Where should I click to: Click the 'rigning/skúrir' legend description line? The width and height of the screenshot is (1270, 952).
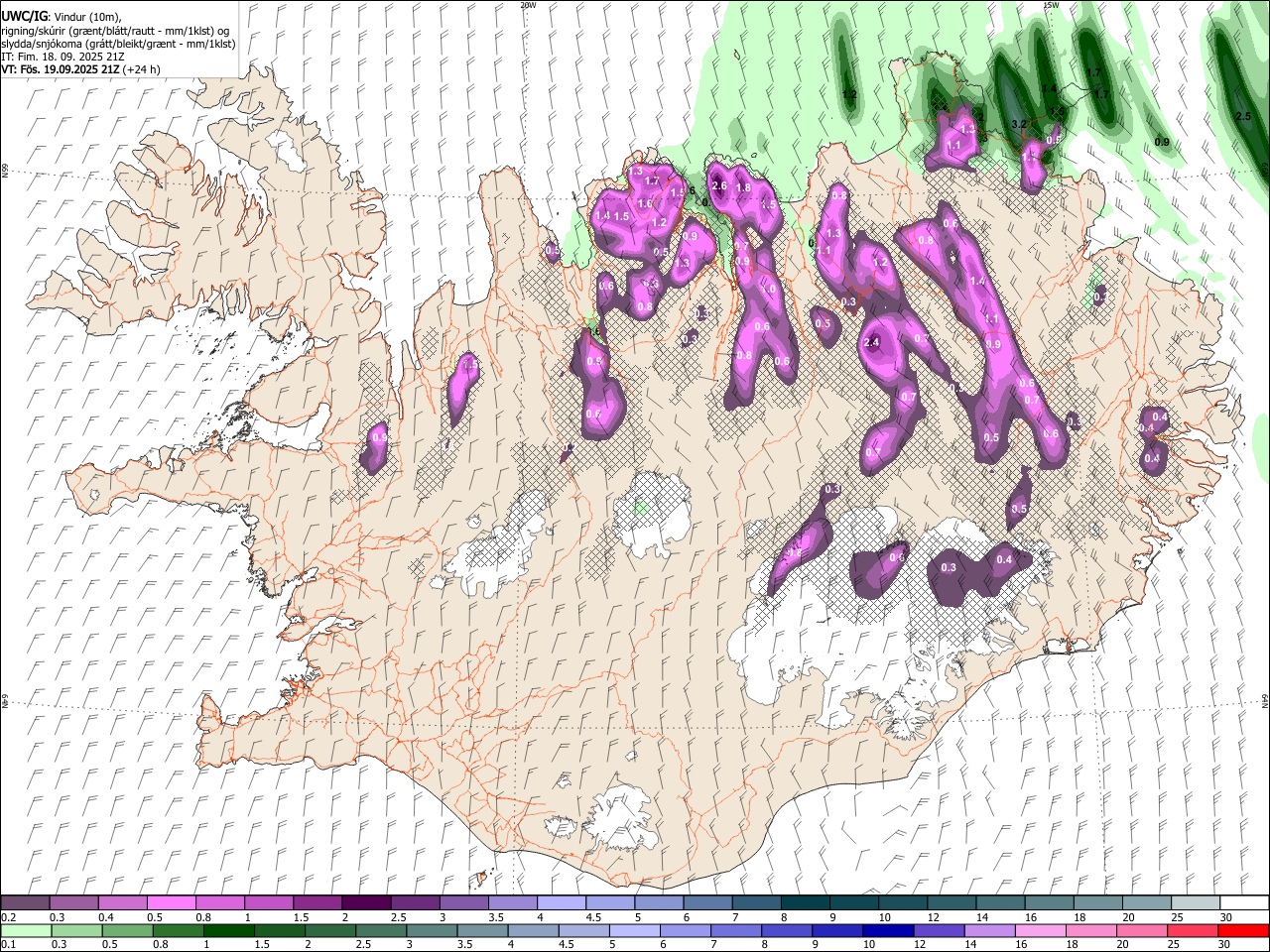(x=115, y=31)
